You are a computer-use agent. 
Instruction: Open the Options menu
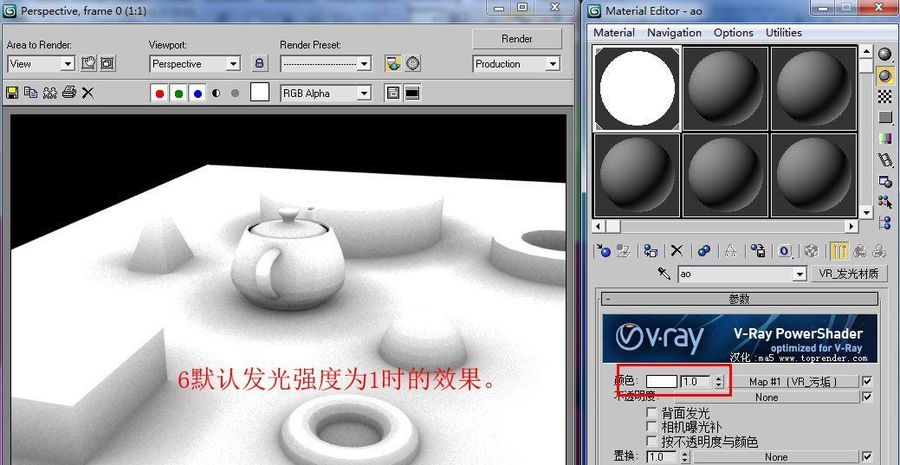733,33
